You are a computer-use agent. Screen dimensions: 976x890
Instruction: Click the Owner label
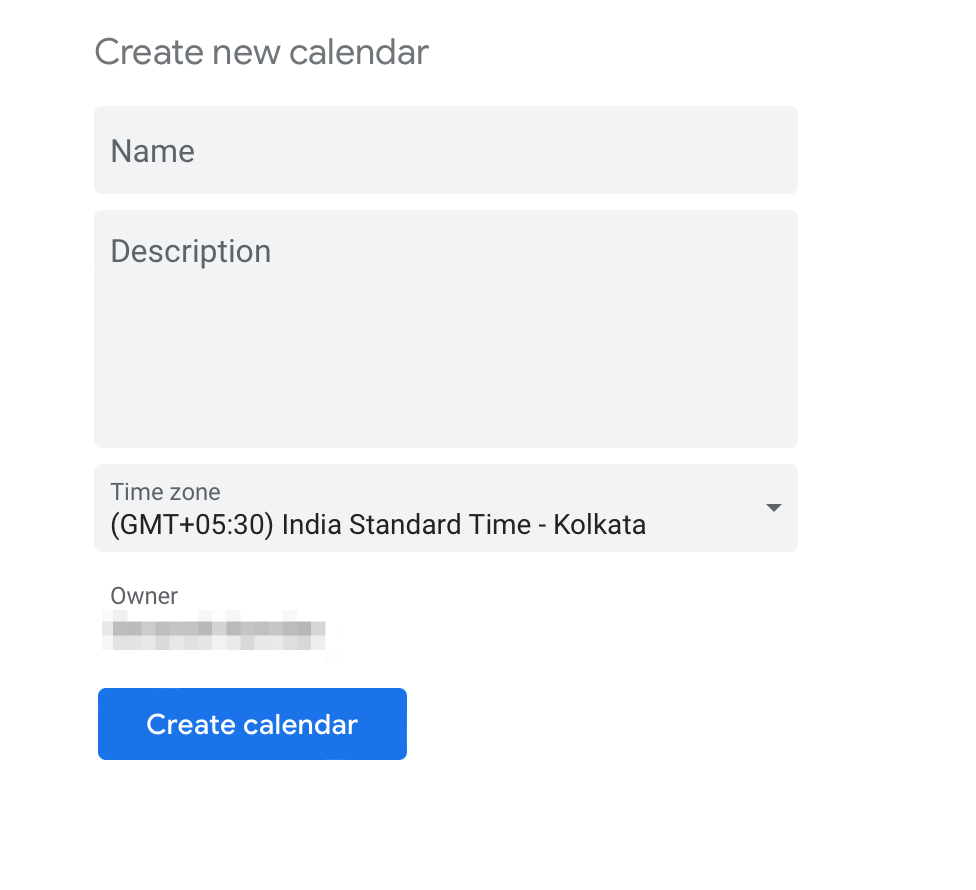tap(144, 596)
